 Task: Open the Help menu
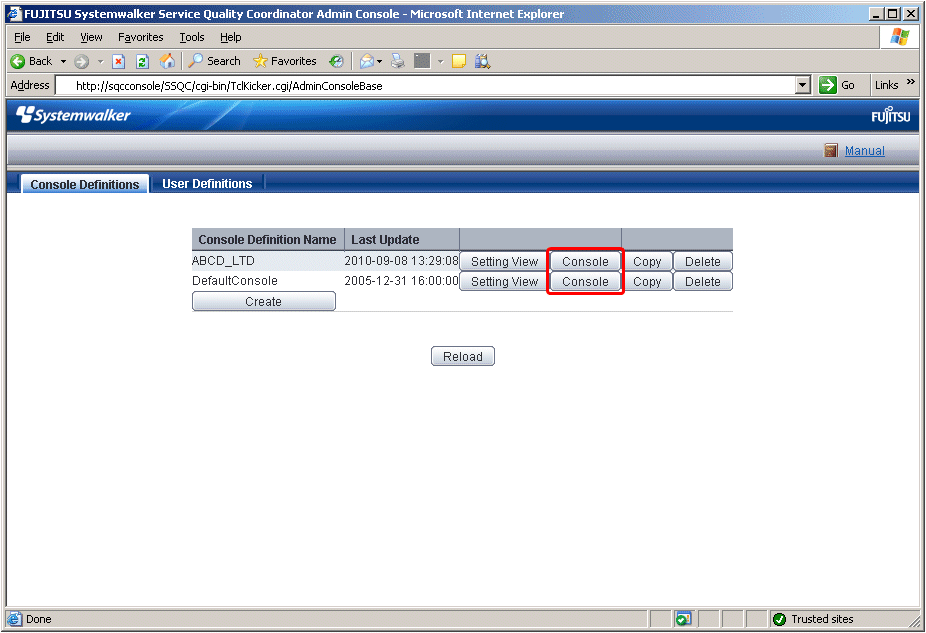231,37
